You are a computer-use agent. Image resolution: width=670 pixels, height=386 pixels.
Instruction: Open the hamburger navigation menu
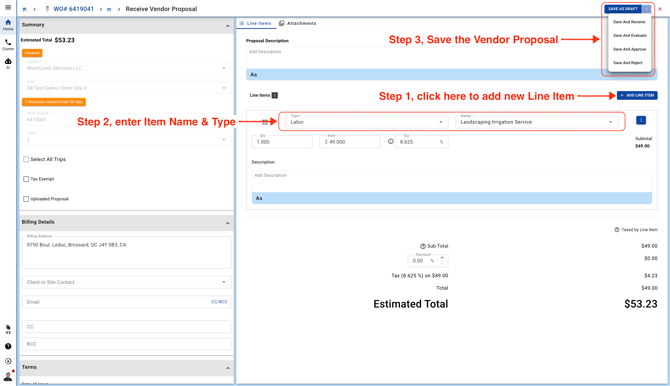[8, 7]
